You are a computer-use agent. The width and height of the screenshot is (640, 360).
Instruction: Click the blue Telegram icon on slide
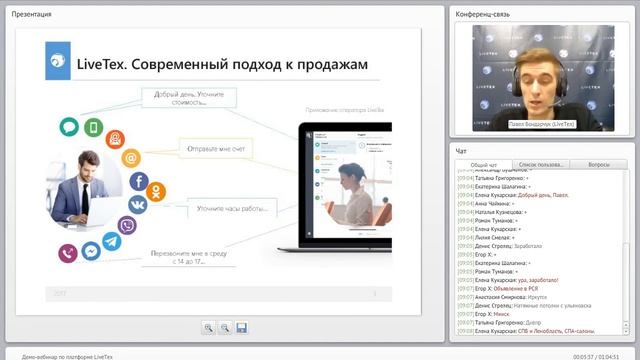(x=111, y=242)
